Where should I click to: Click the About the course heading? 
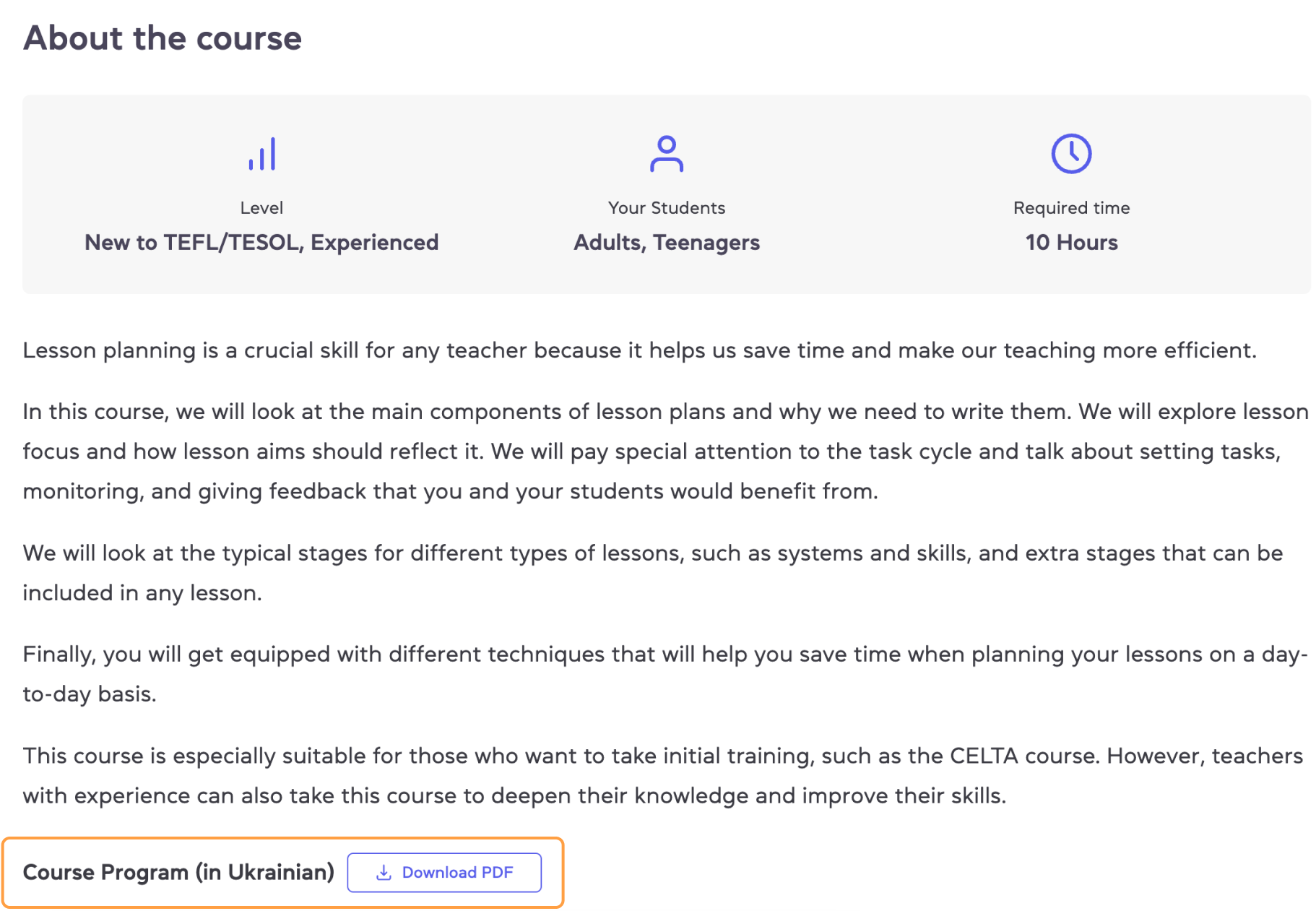[163, 38]
